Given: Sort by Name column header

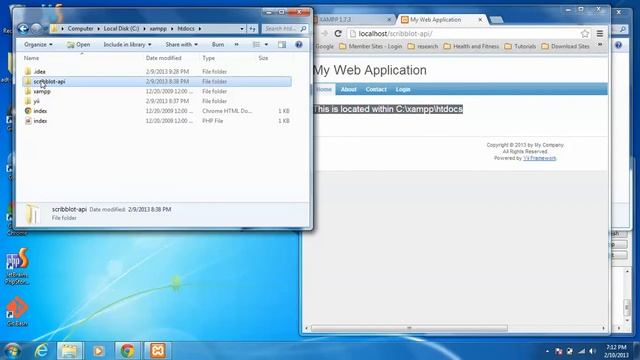Looking at the screenshot, I should tap(31, 58).
